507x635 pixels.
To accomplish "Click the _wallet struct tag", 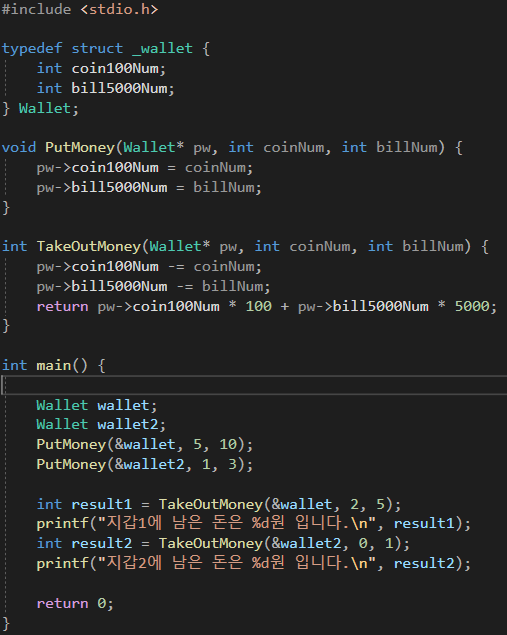I will tap(162, 49).
